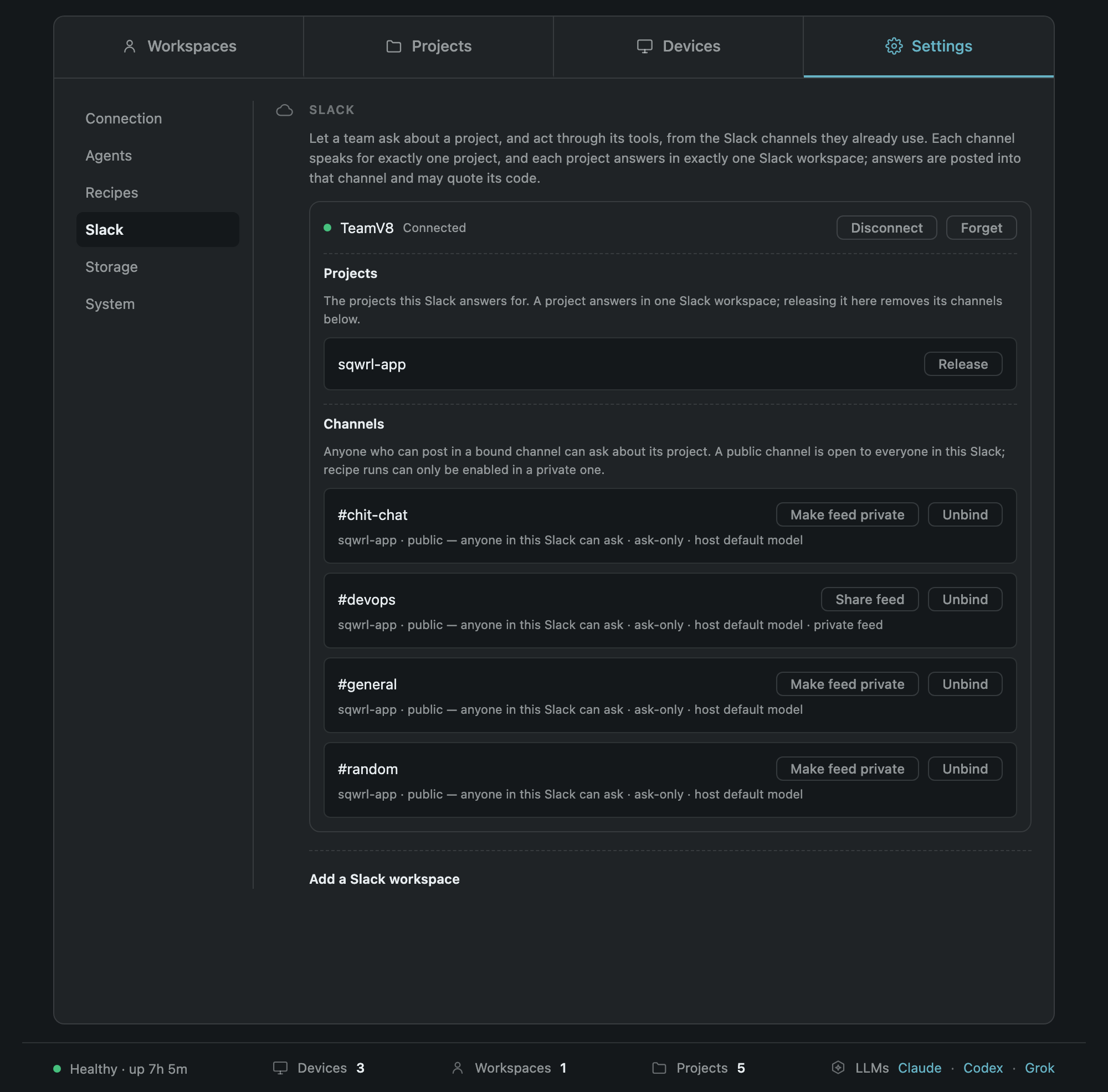Viewport: 1108px width, 1092px height.
Task: Unbind the #general channel
Action: point(965,684)
